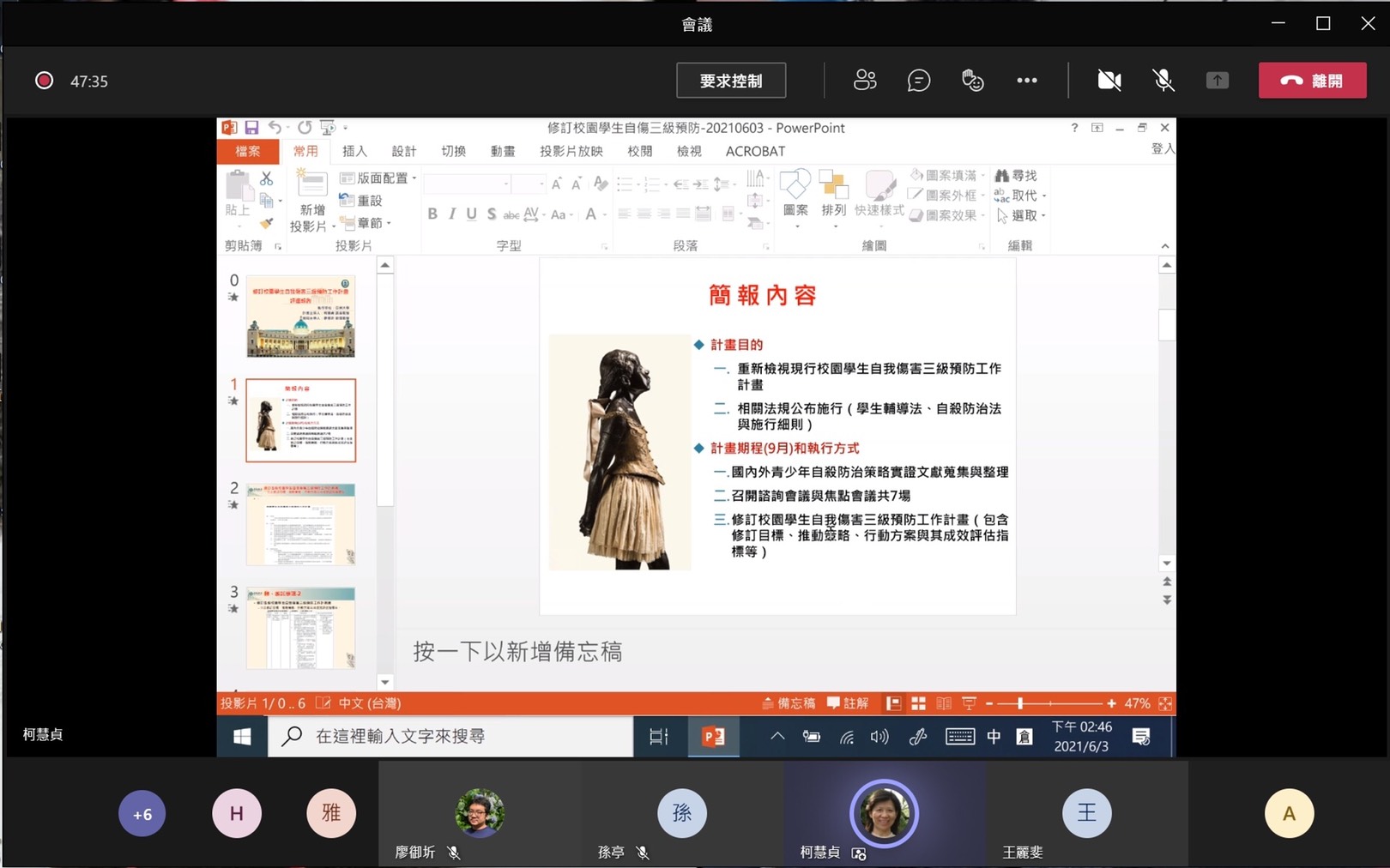Image resolution: width=1390 pixels, height=868 pixels.
Task: Click the recording indicator dot
Action: coord(44,81)
